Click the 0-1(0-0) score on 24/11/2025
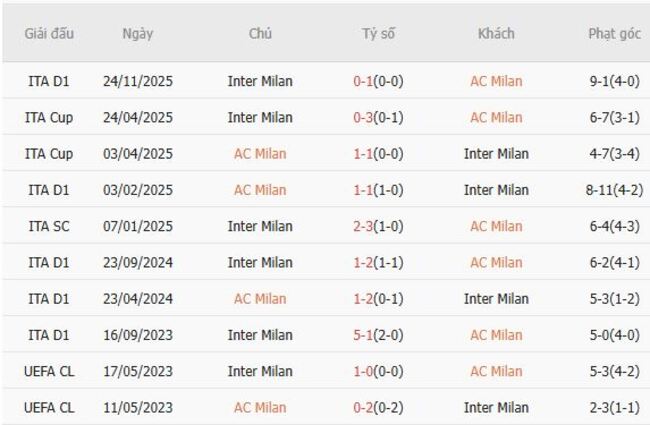650x425 pixels. [378, 81]
